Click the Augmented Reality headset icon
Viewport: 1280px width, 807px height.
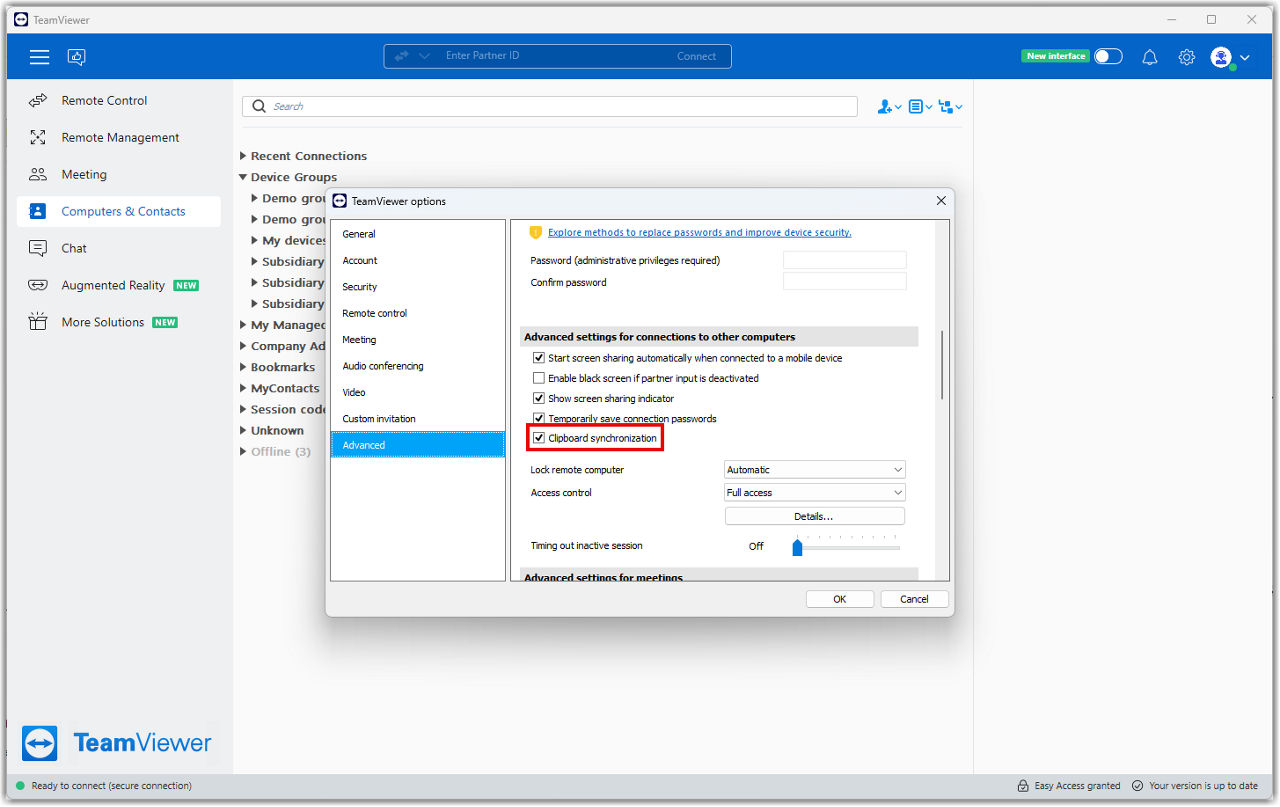(x=38, y=285)
